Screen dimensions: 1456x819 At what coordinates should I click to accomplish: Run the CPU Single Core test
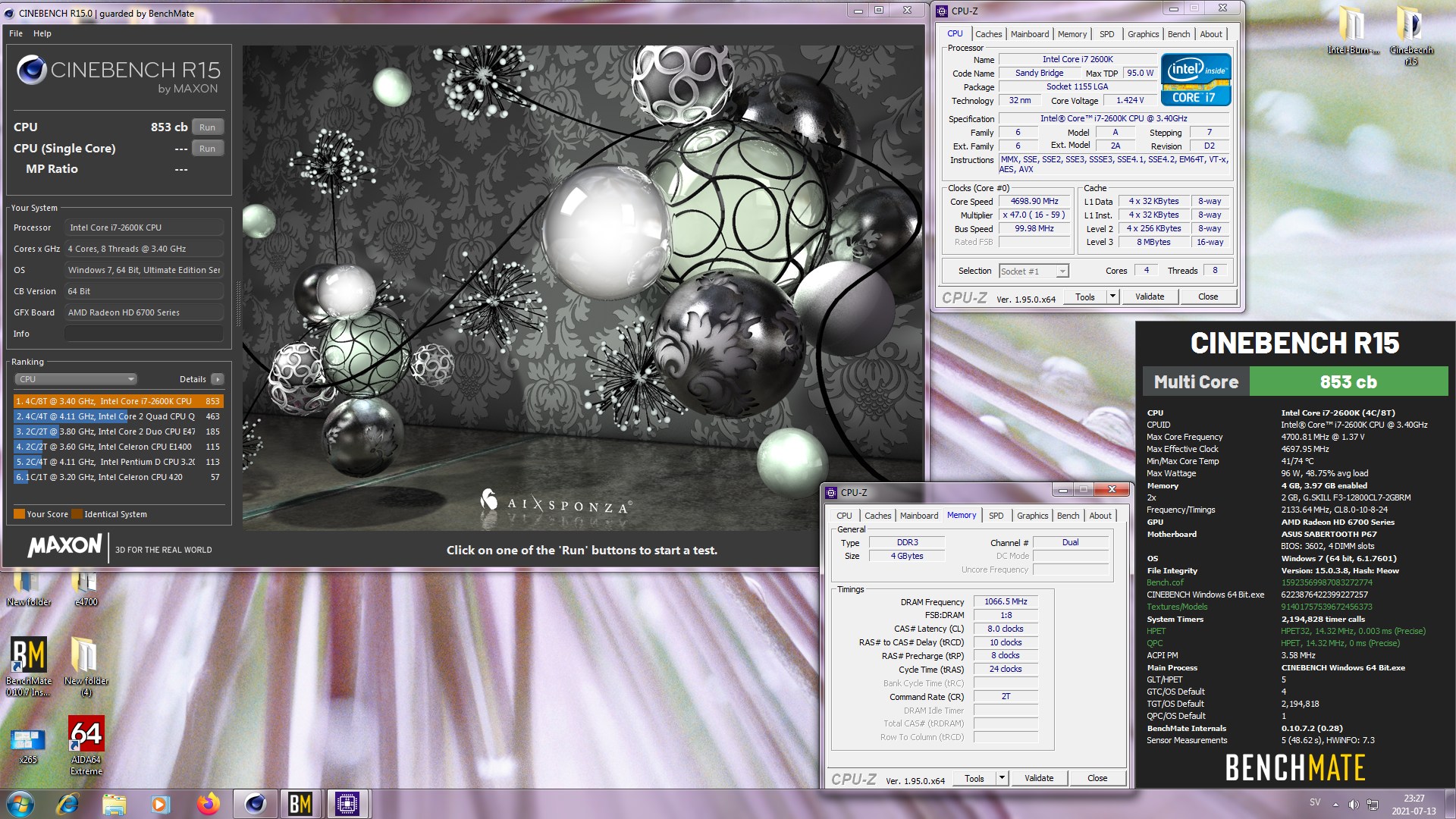click(208, 149)
